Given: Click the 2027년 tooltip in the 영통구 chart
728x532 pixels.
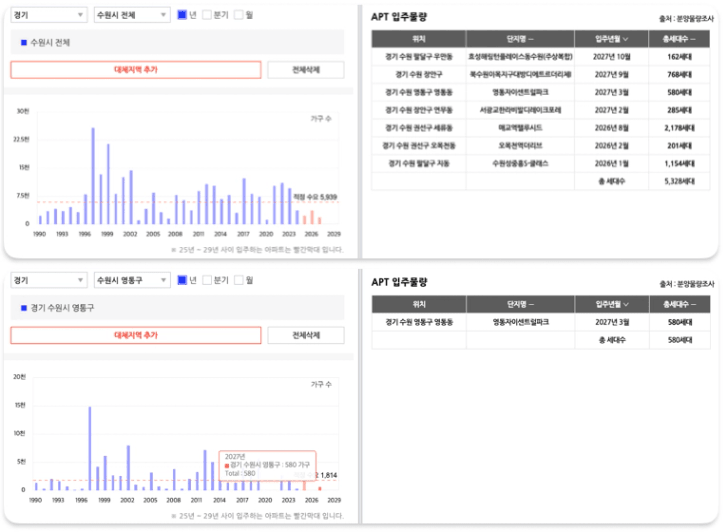Looking at the screenshot, I should point(267,465).
